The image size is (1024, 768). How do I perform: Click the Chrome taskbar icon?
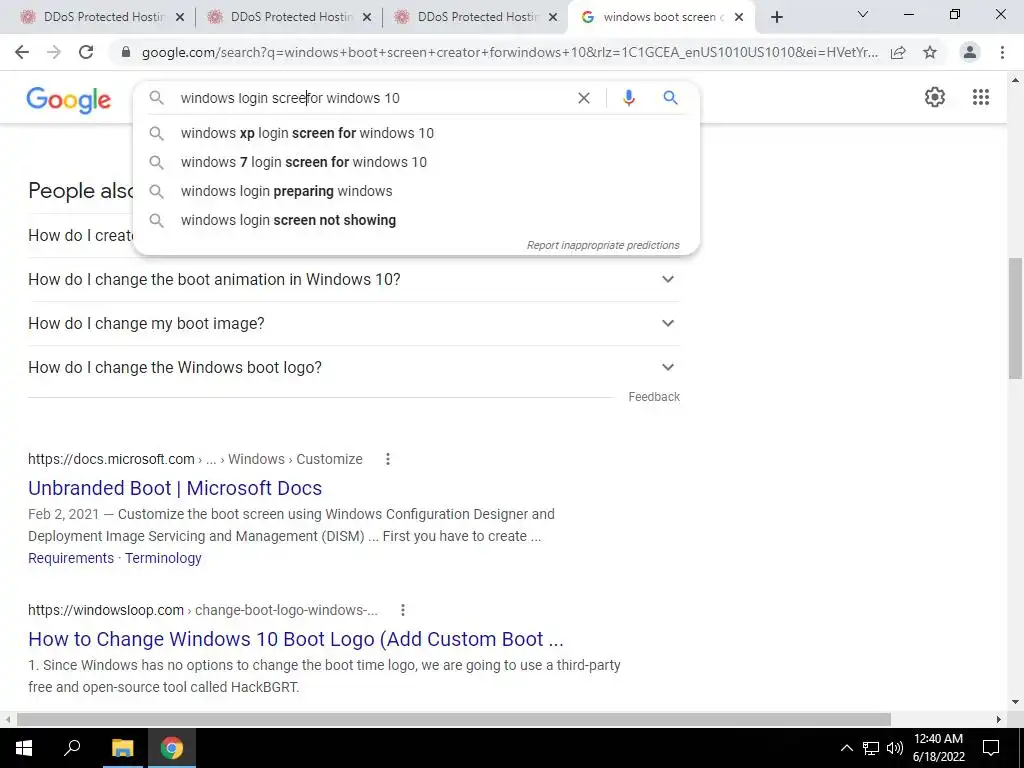click(172, 748)
